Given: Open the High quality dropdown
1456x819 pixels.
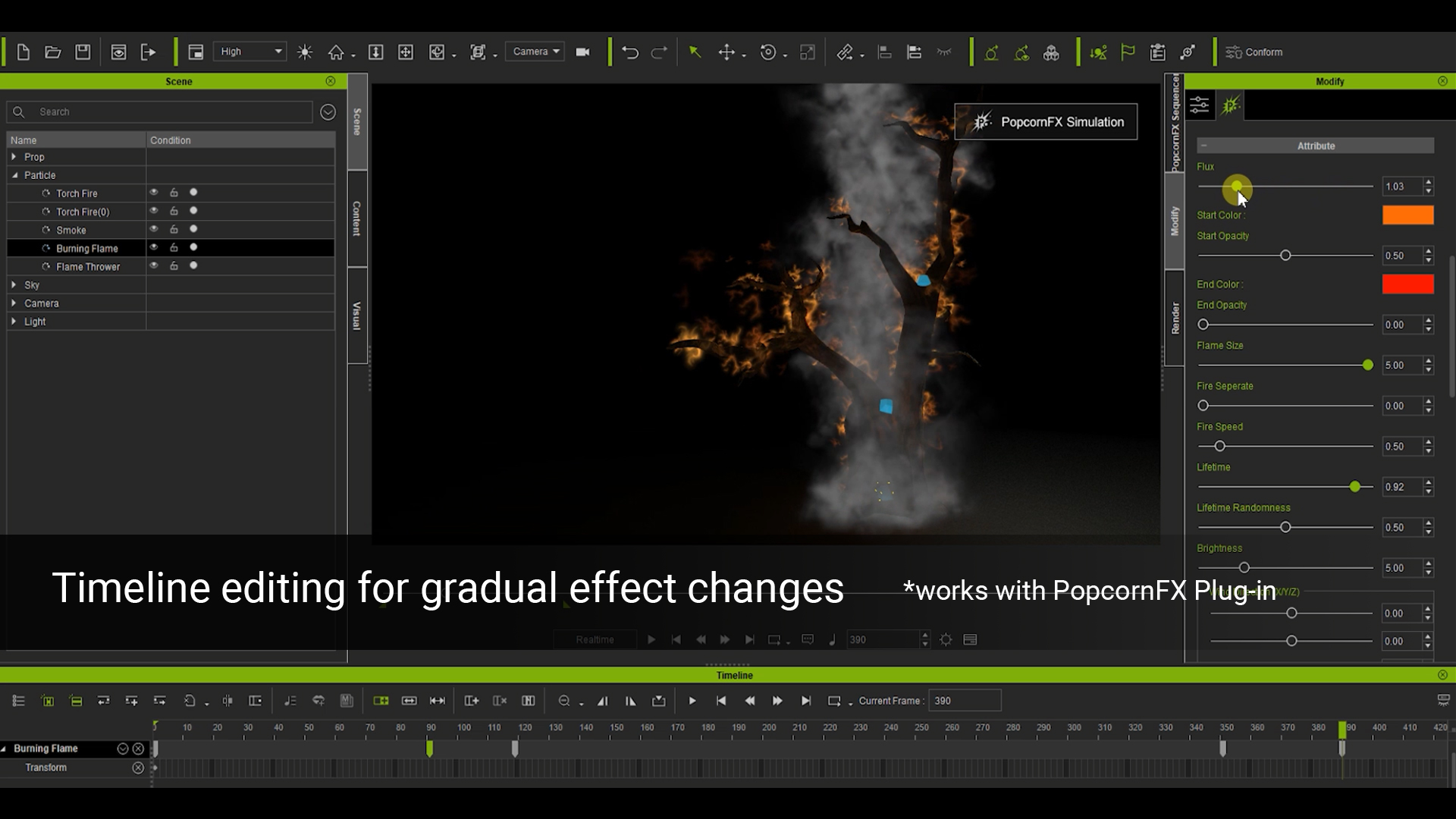Looking at the screenshot, I should pos(250,52).
